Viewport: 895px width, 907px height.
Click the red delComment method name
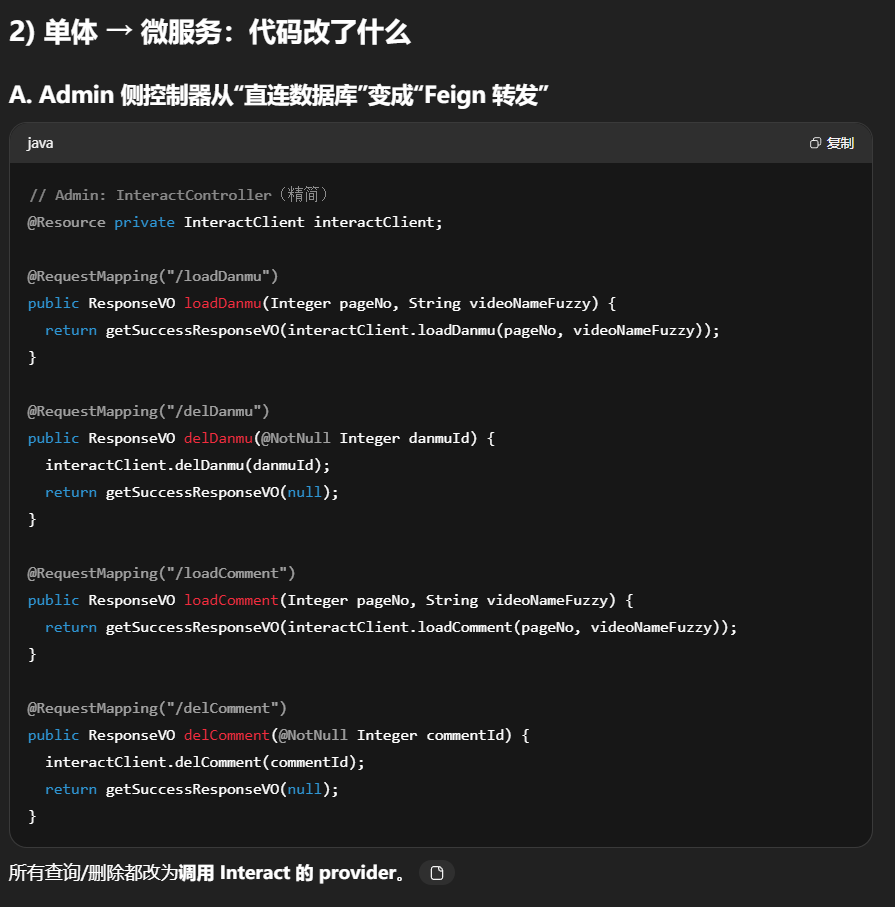pos(227,735)
